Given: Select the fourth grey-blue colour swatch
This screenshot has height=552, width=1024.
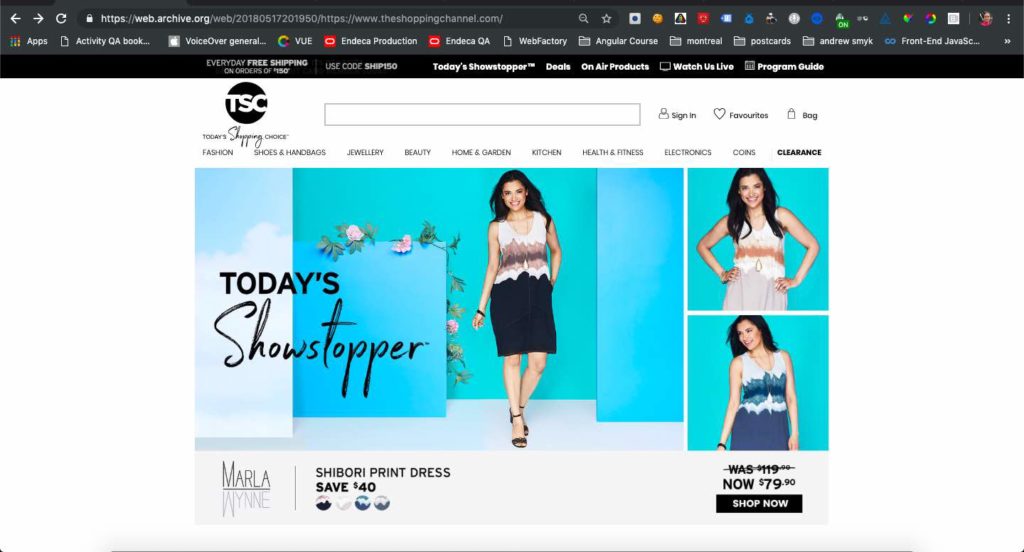Looking at the screenshot, I should click(x=382, y=503).
